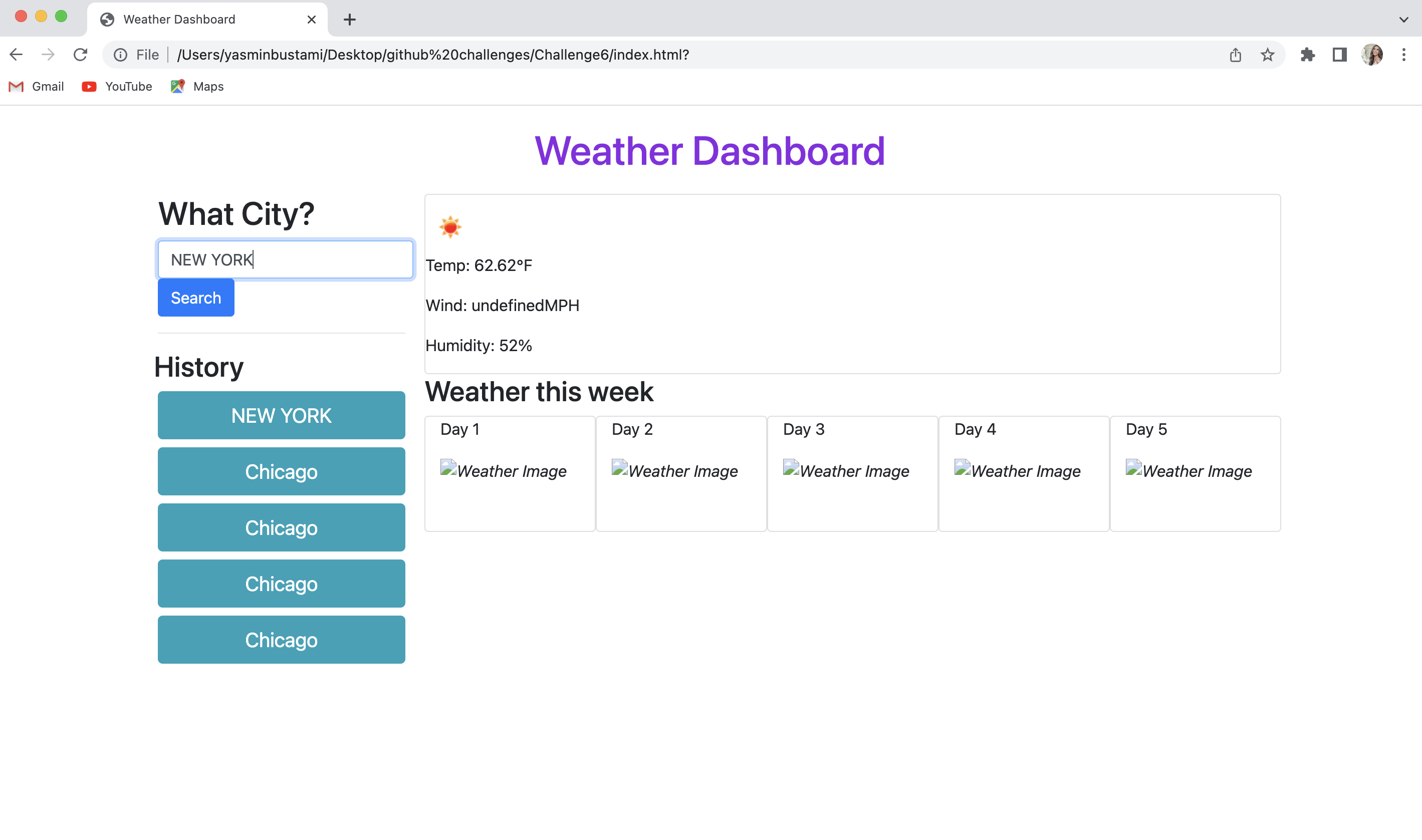The image size is (1422, 840).
Task: Close the Weather Dashboard tab
Action: pos(311,20)
